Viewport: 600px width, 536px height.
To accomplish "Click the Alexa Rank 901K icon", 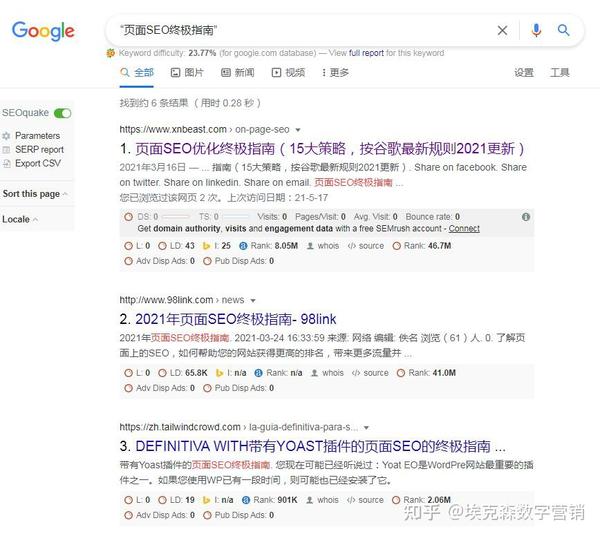I will tap(246, 500).
